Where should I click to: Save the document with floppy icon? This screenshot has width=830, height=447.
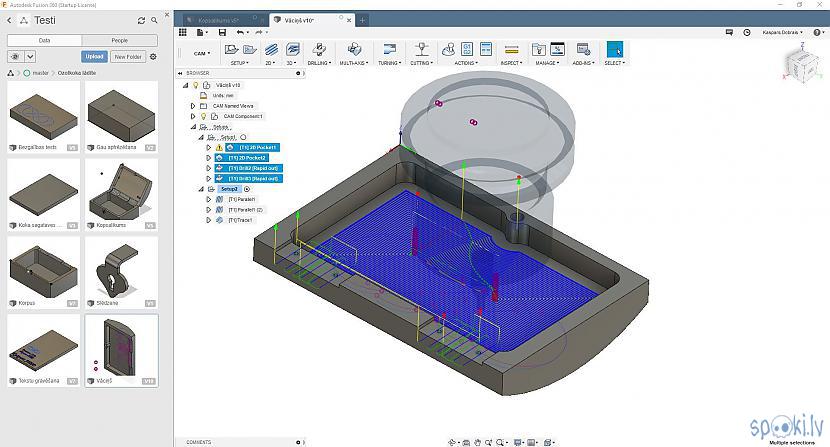pos(222,32)
